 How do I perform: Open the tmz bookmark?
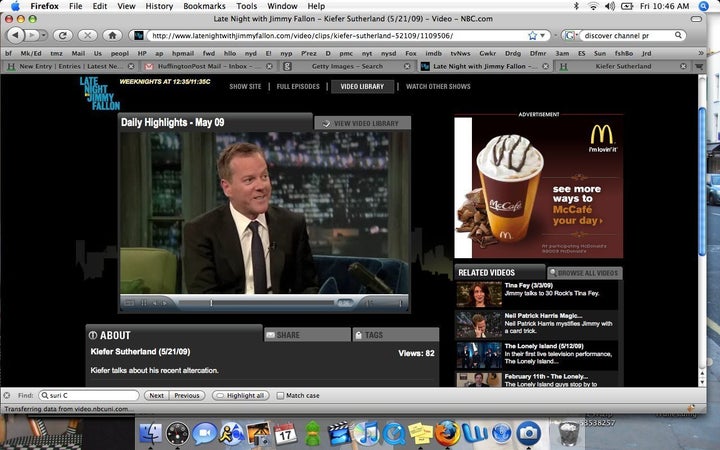[56, 53]
